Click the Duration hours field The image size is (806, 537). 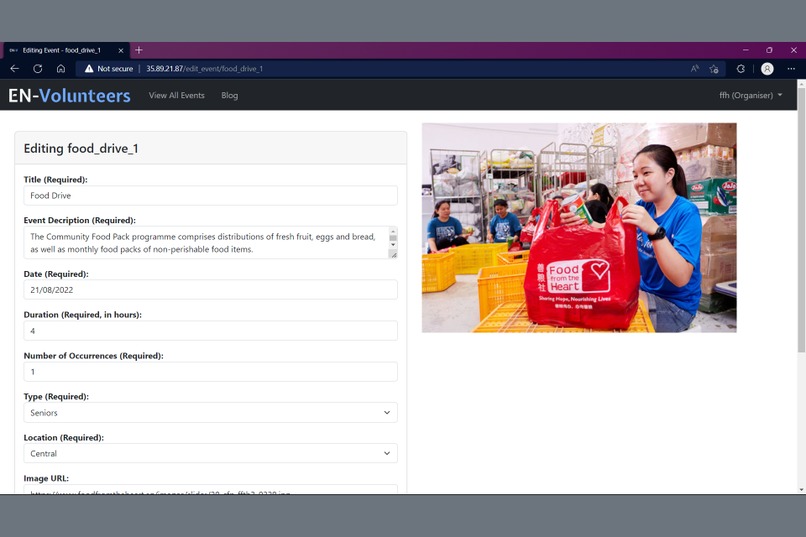click(x=210, y=330)
